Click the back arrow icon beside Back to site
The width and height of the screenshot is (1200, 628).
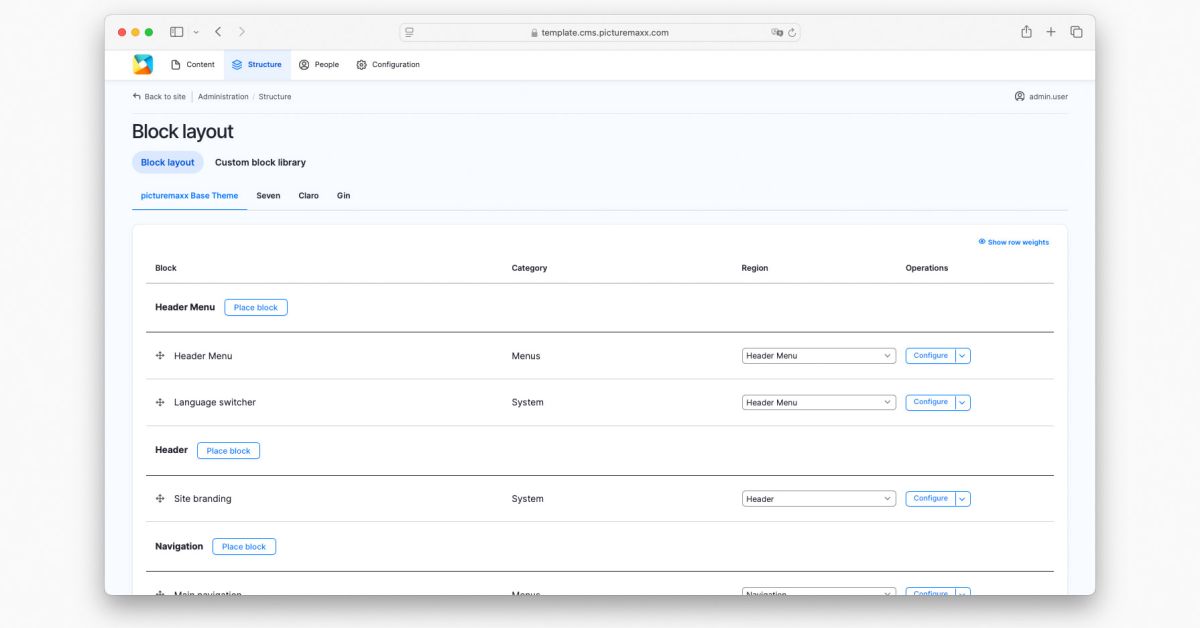(x=137, y=97)
